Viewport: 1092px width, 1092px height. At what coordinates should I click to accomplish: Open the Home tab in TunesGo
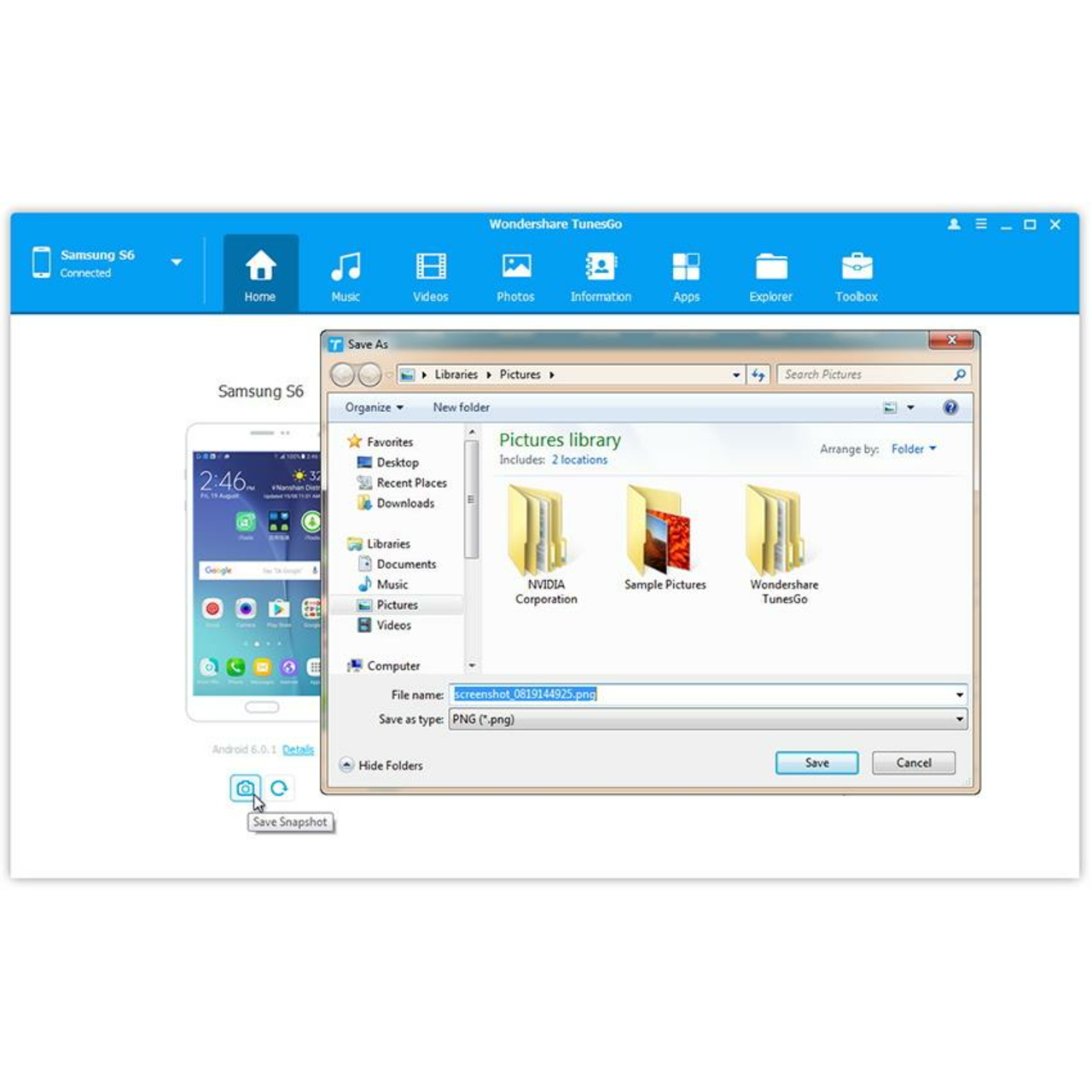pos(260,274)
